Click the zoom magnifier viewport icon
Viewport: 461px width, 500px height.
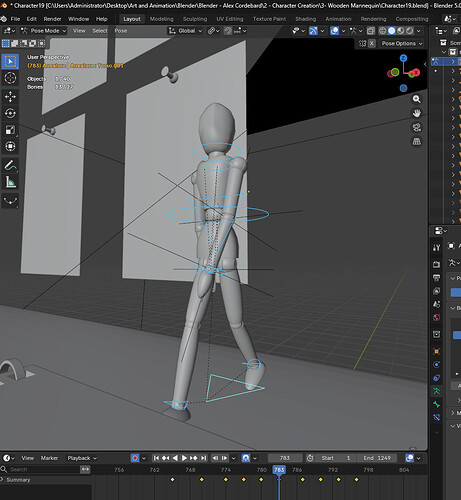[416, 99]
